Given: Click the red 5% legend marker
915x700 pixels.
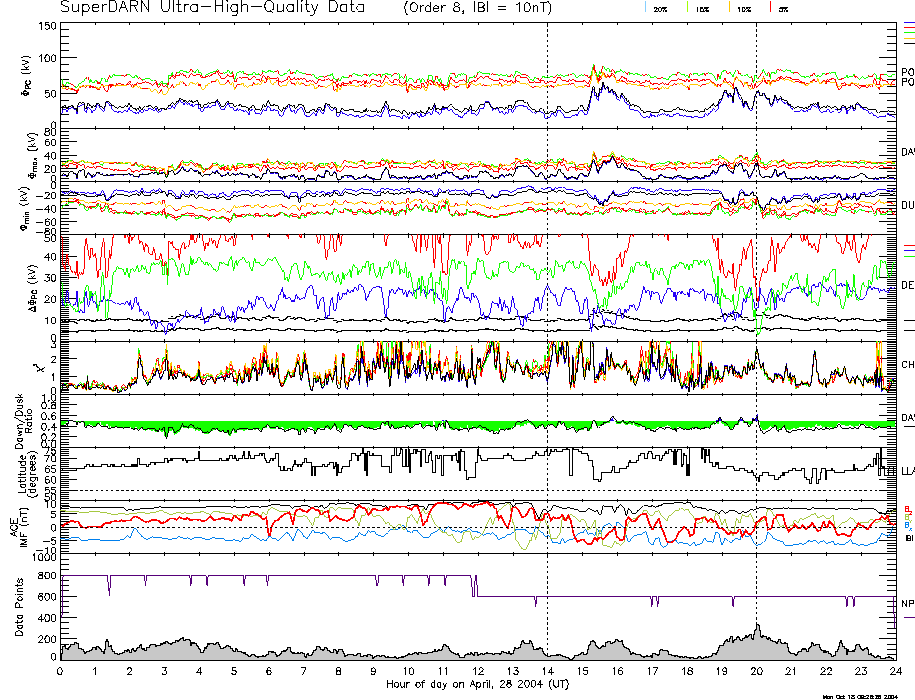Looking at the screenshot, I should pyautogui.click(x=768, y=8).
